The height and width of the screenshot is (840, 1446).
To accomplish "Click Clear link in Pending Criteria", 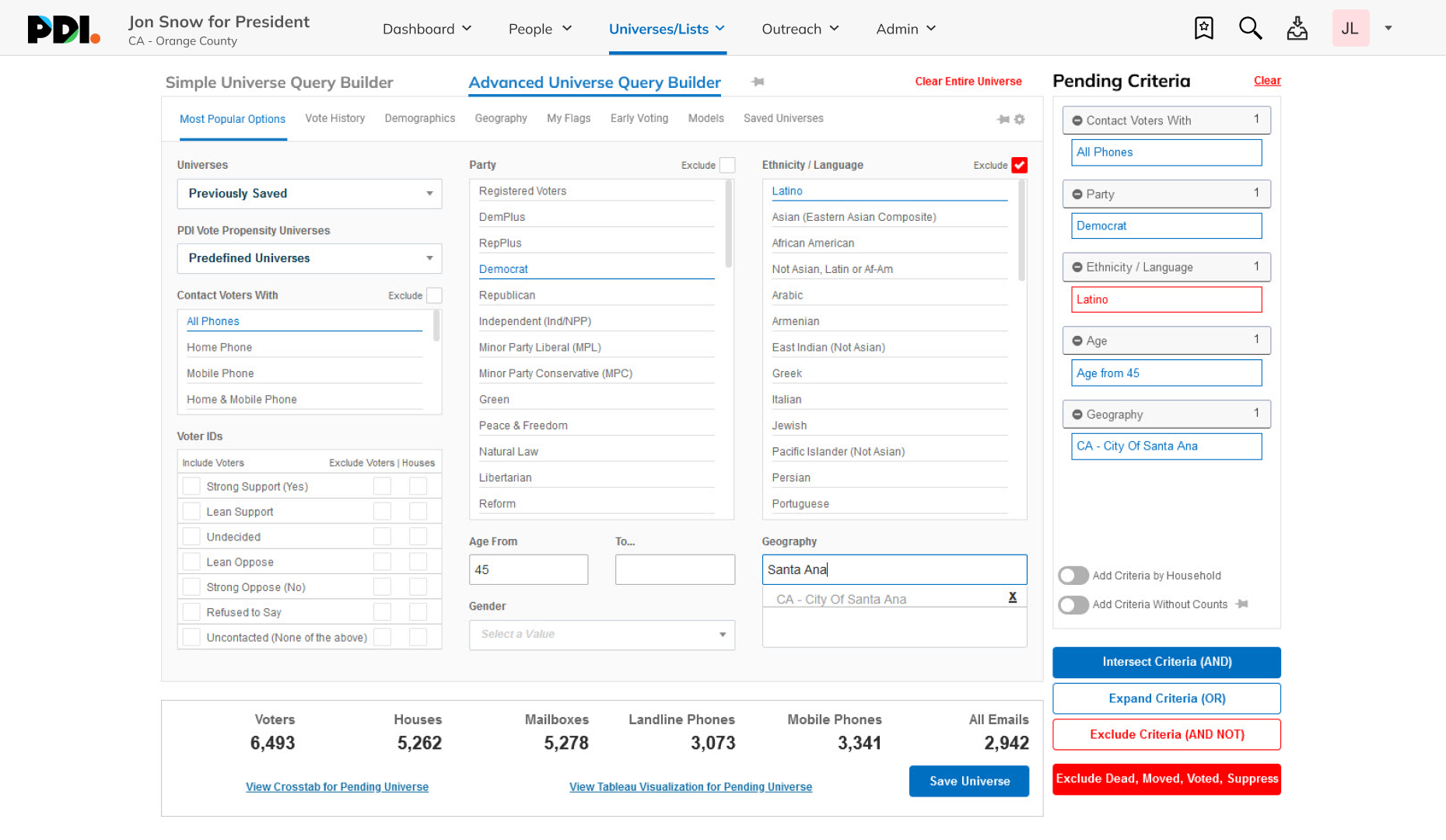I will tap(1267, 81).
